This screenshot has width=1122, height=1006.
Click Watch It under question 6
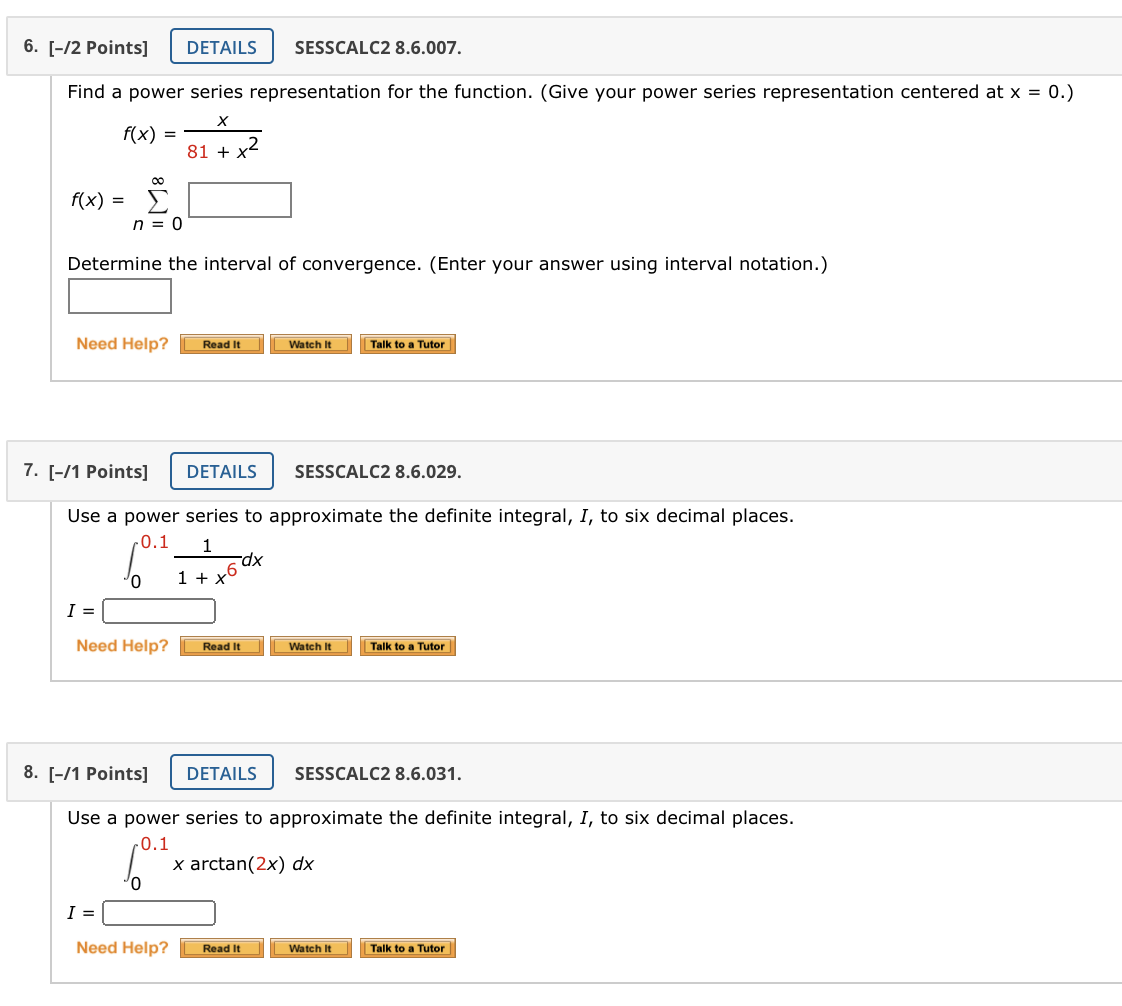point(311,344)
